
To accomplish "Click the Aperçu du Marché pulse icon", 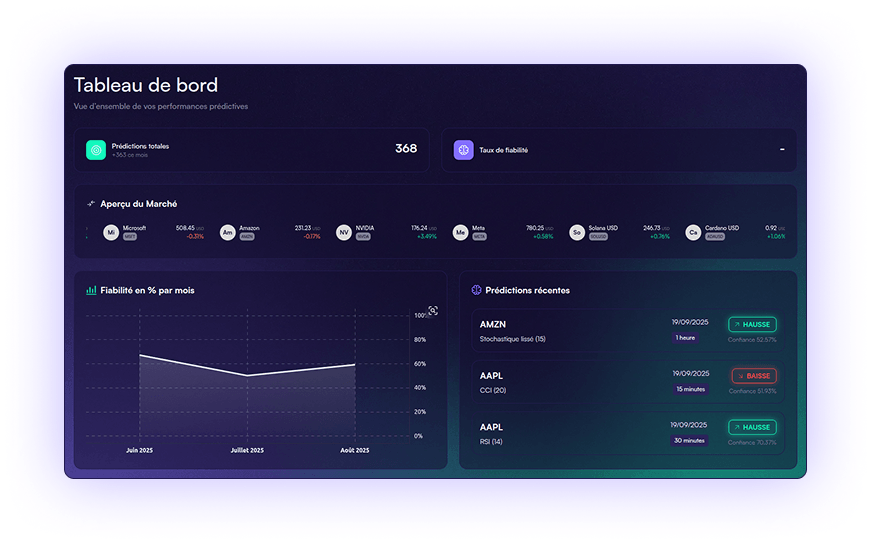I will point(91,204).
